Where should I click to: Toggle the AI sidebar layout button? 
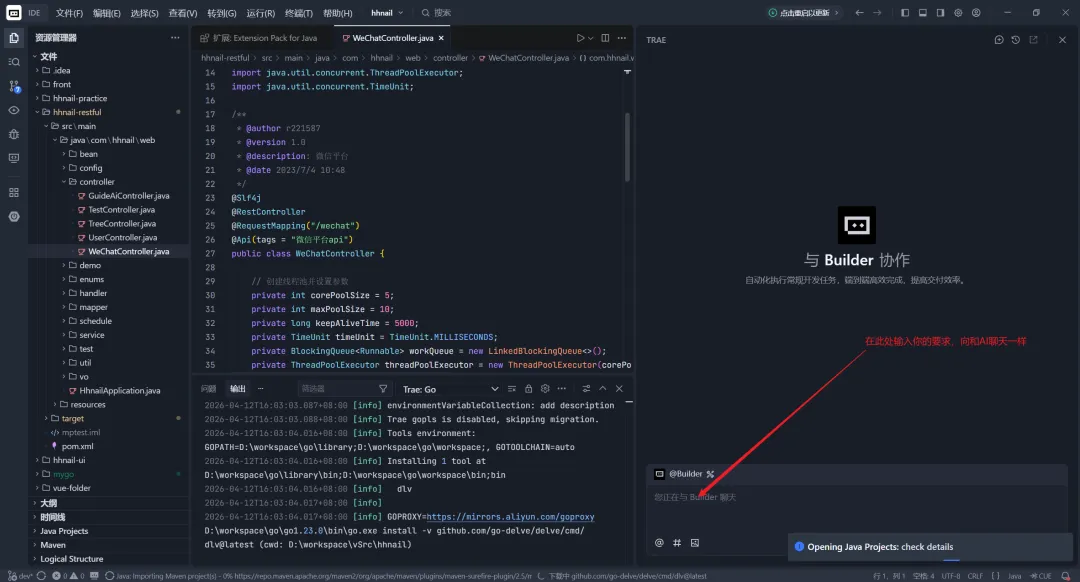(940, 12)
